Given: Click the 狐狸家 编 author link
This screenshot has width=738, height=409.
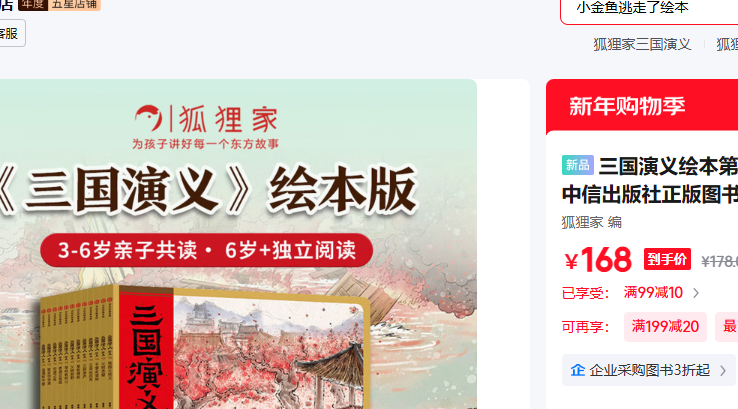Looking at the screenshot, I should pyautogui.click(x=592, y=222).
